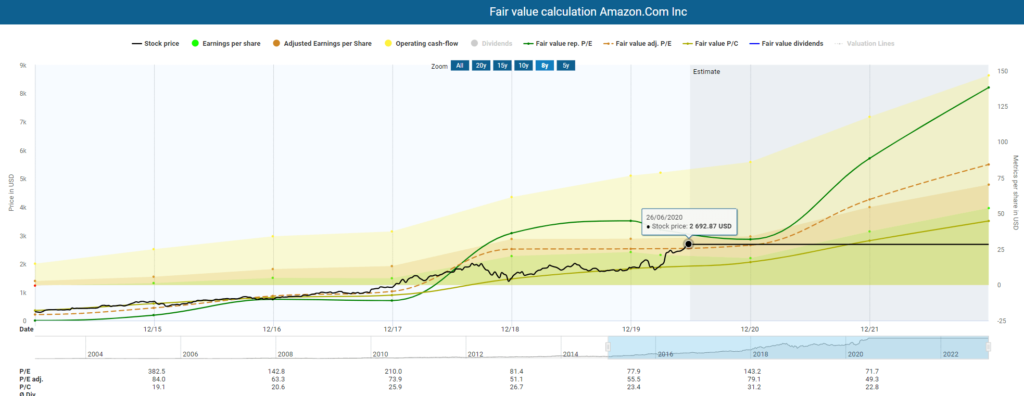Enable Valuation Lines in legend
This screenshot has height=396, width=1024.
click(865, 44)
